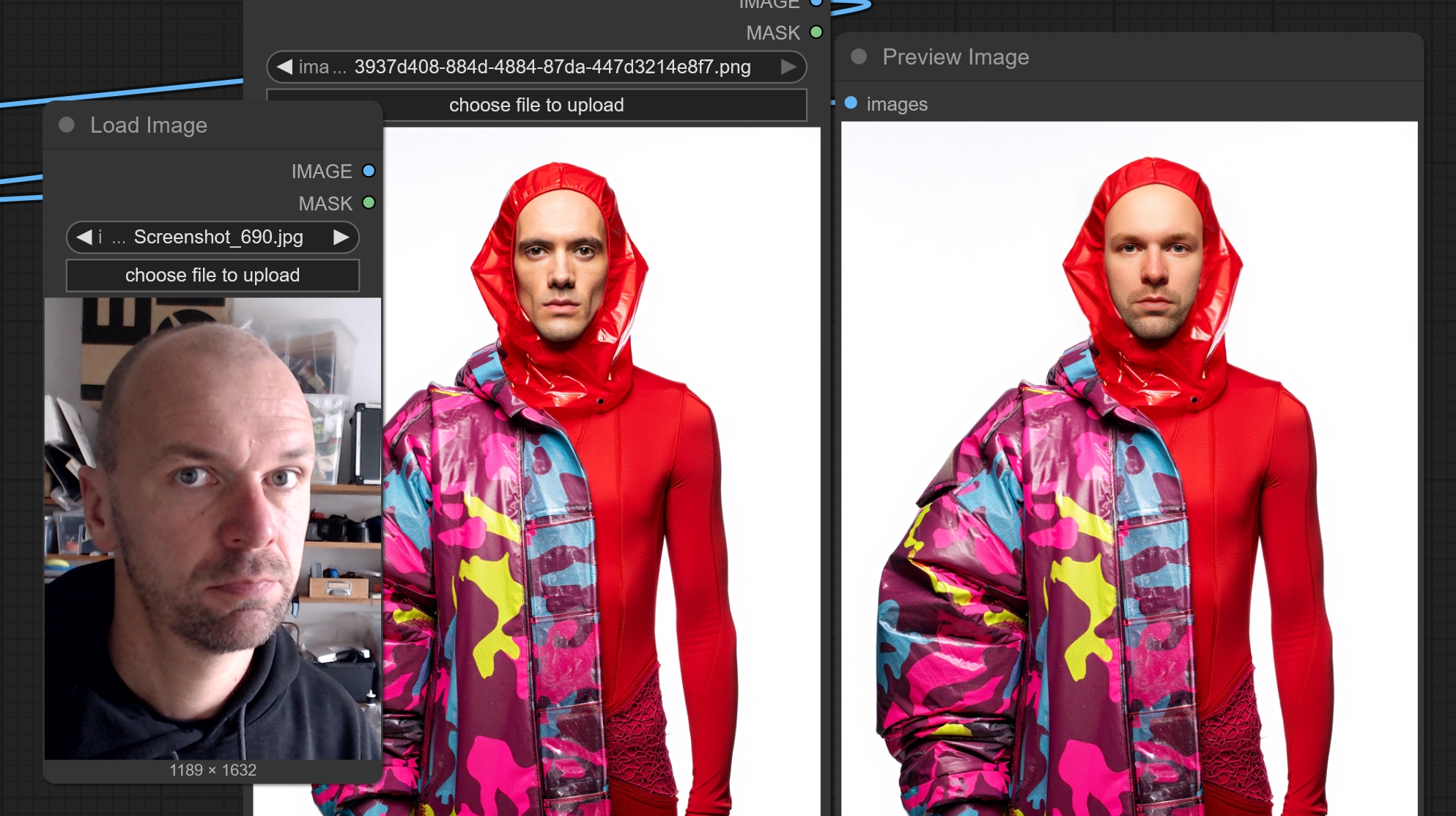Viewport: 1456px width, 816px height.
Task: Click the bald man portrait thumbnail
Action: pos(212,528)
